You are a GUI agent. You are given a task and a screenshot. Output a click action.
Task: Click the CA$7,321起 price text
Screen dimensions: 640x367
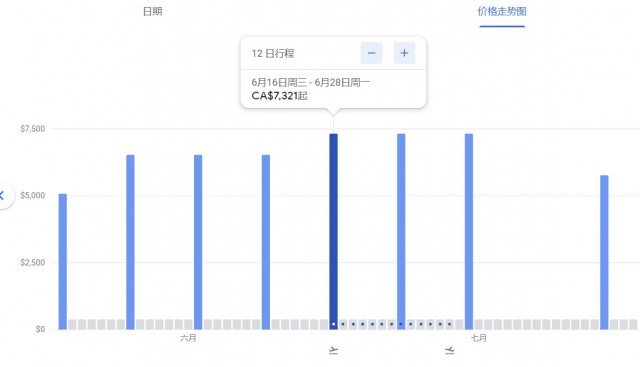click(x=280, y=96)
